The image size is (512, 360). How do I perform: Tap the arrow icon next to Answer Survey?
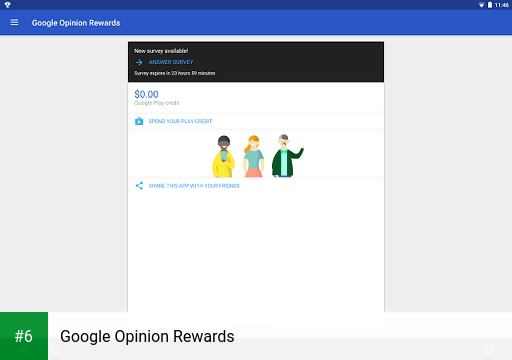139,62
